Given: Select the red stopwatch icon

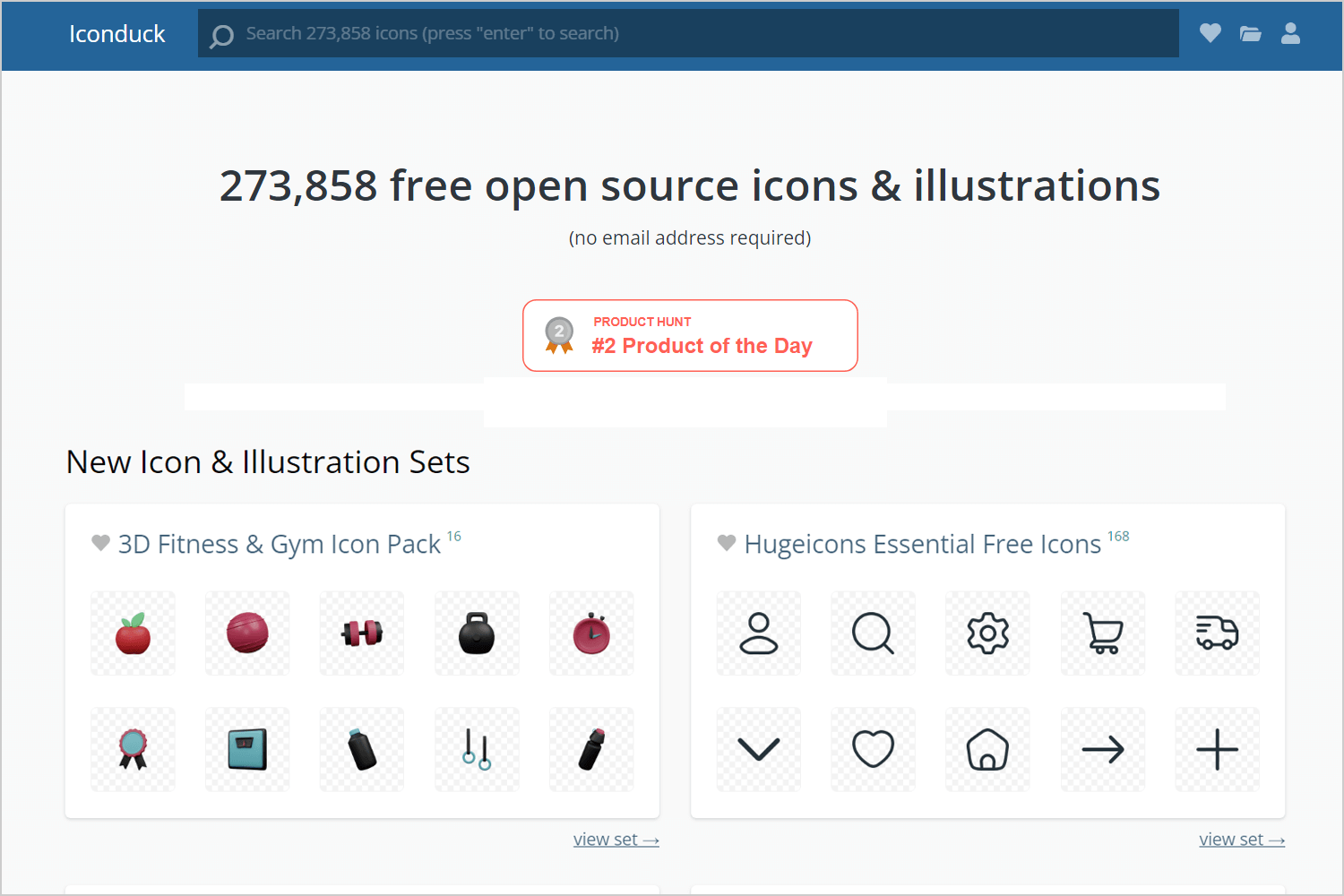Looking at the screenshot, I should pos(591,633).
